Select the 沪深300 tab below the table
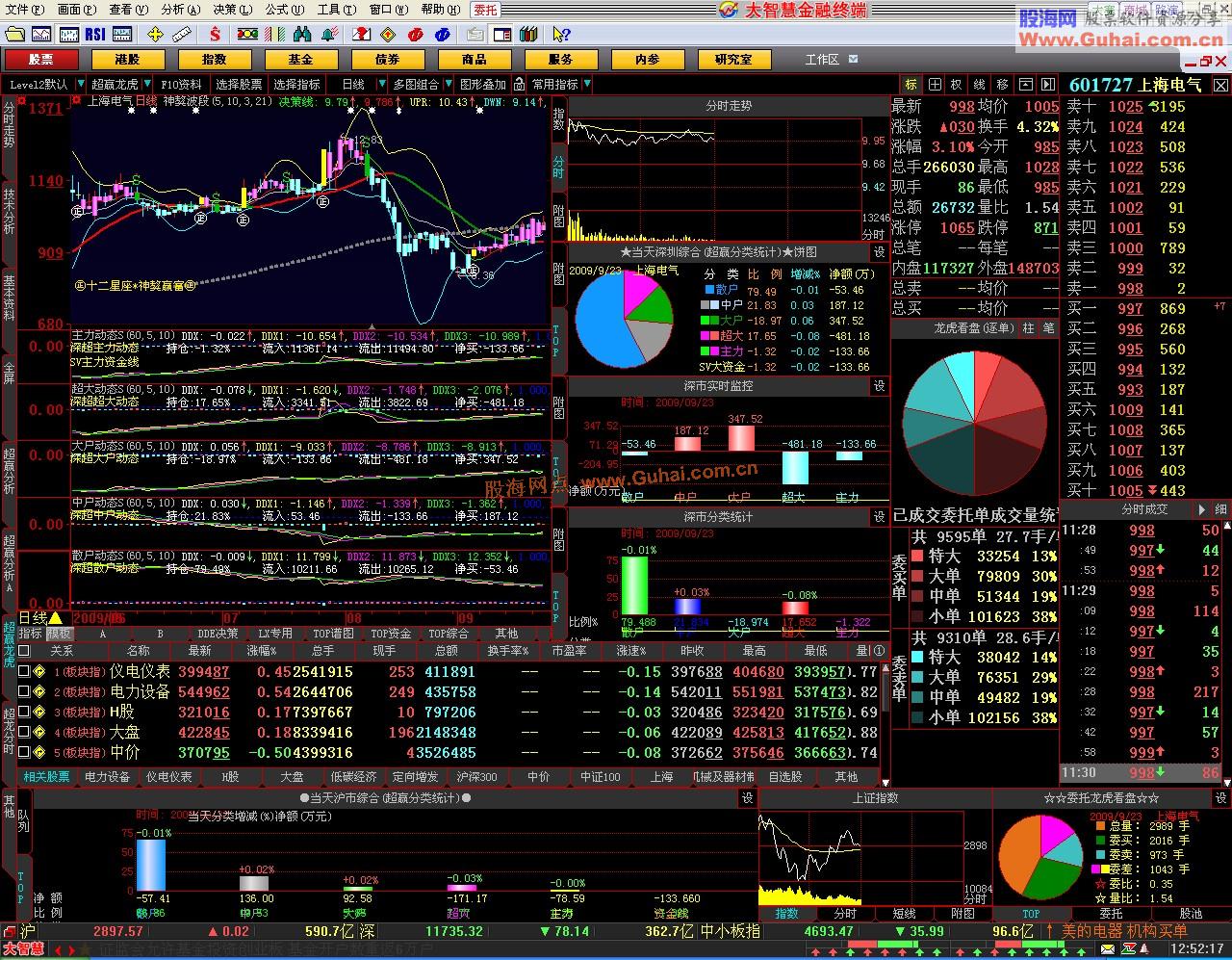This screenshot has height=960, width=1232. (x=478, y=776)
